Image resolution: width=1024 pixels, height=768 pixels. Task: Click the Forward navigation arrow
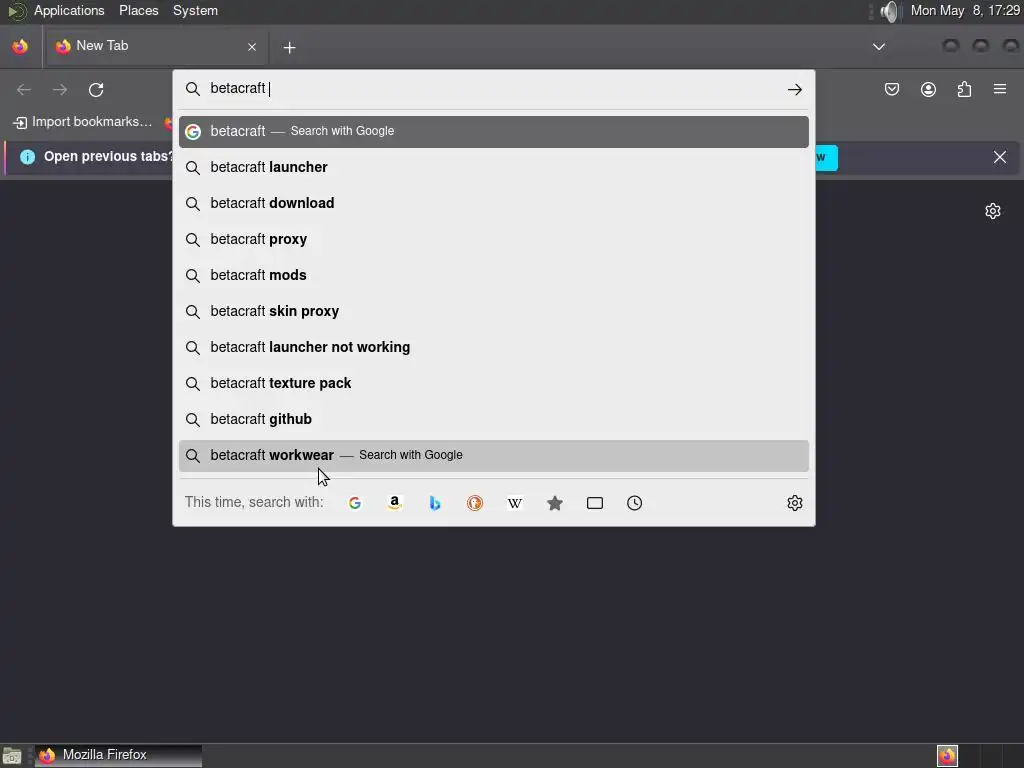click(x=60, y=89)
